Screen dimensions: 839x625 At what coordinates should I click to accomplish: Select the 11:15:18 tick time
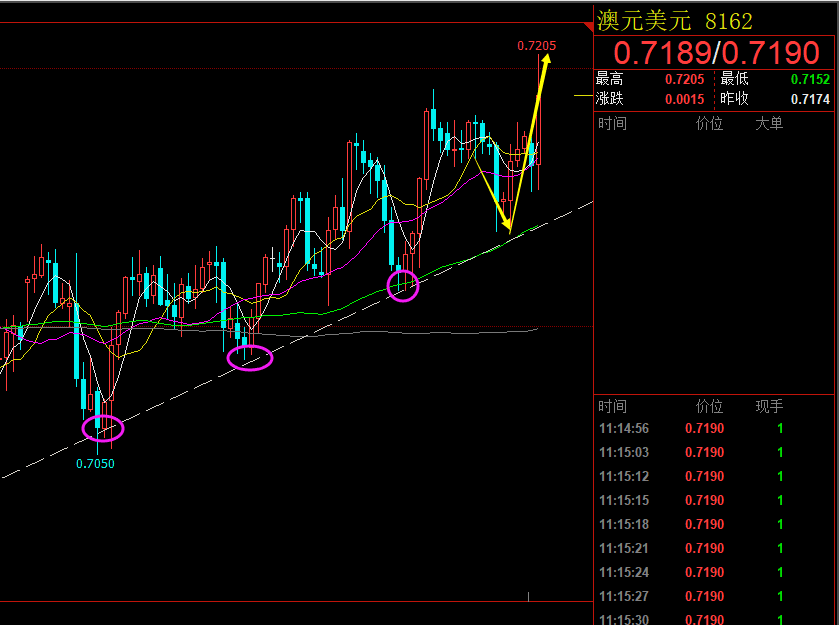click(624, 524)
